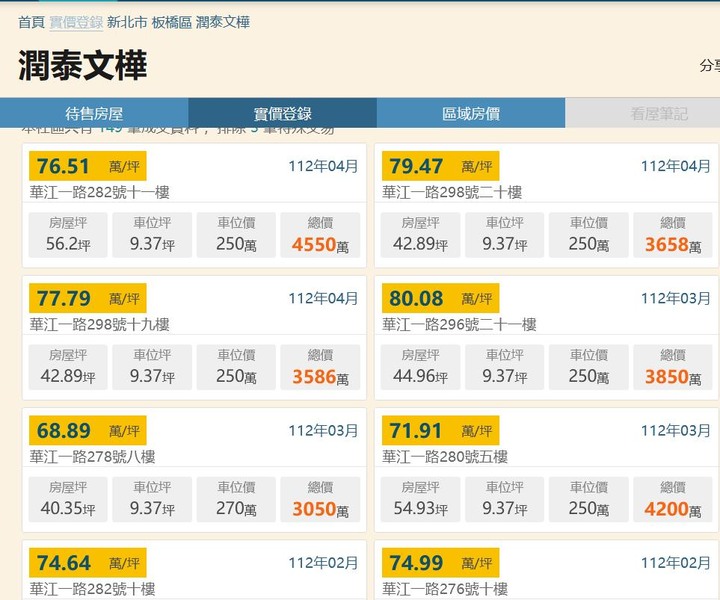This screenshot has height=600, width=720.
Task: Open the 分享 share button
Action: click(x=709, y=66)
